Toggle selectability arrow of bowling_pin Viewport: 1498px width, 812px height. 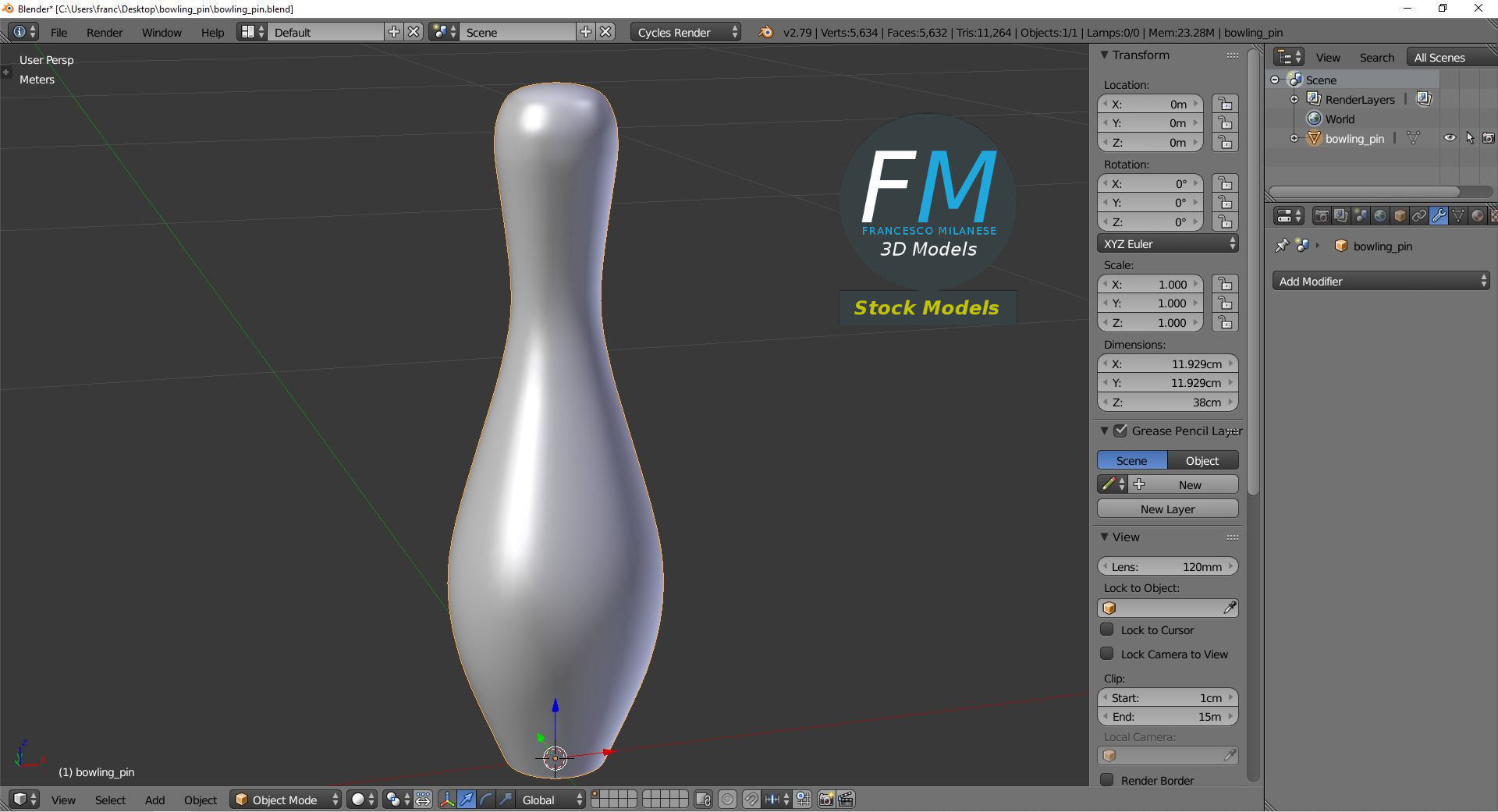tap(1470, 138)
